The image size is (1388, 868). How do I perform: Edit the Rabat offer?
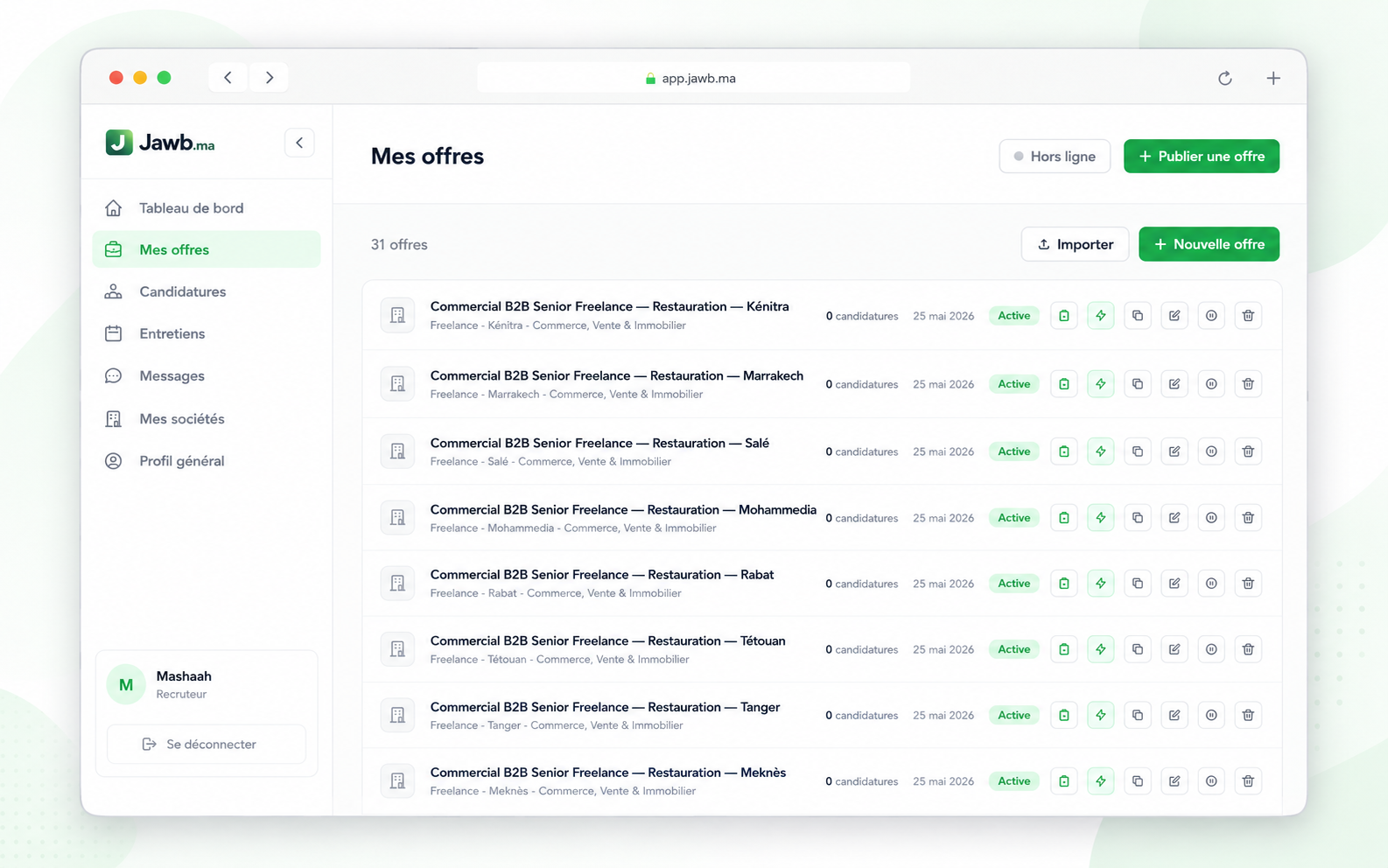[1174, 584]
